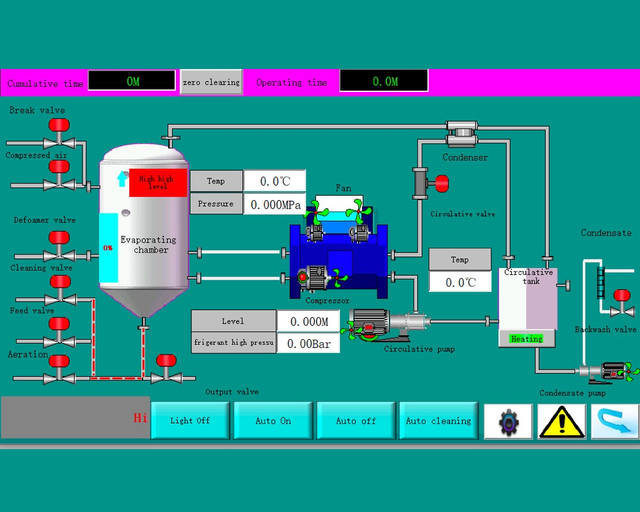Activate the Cleaning valve symbol
Screen dimensions: 640x512
60,291
